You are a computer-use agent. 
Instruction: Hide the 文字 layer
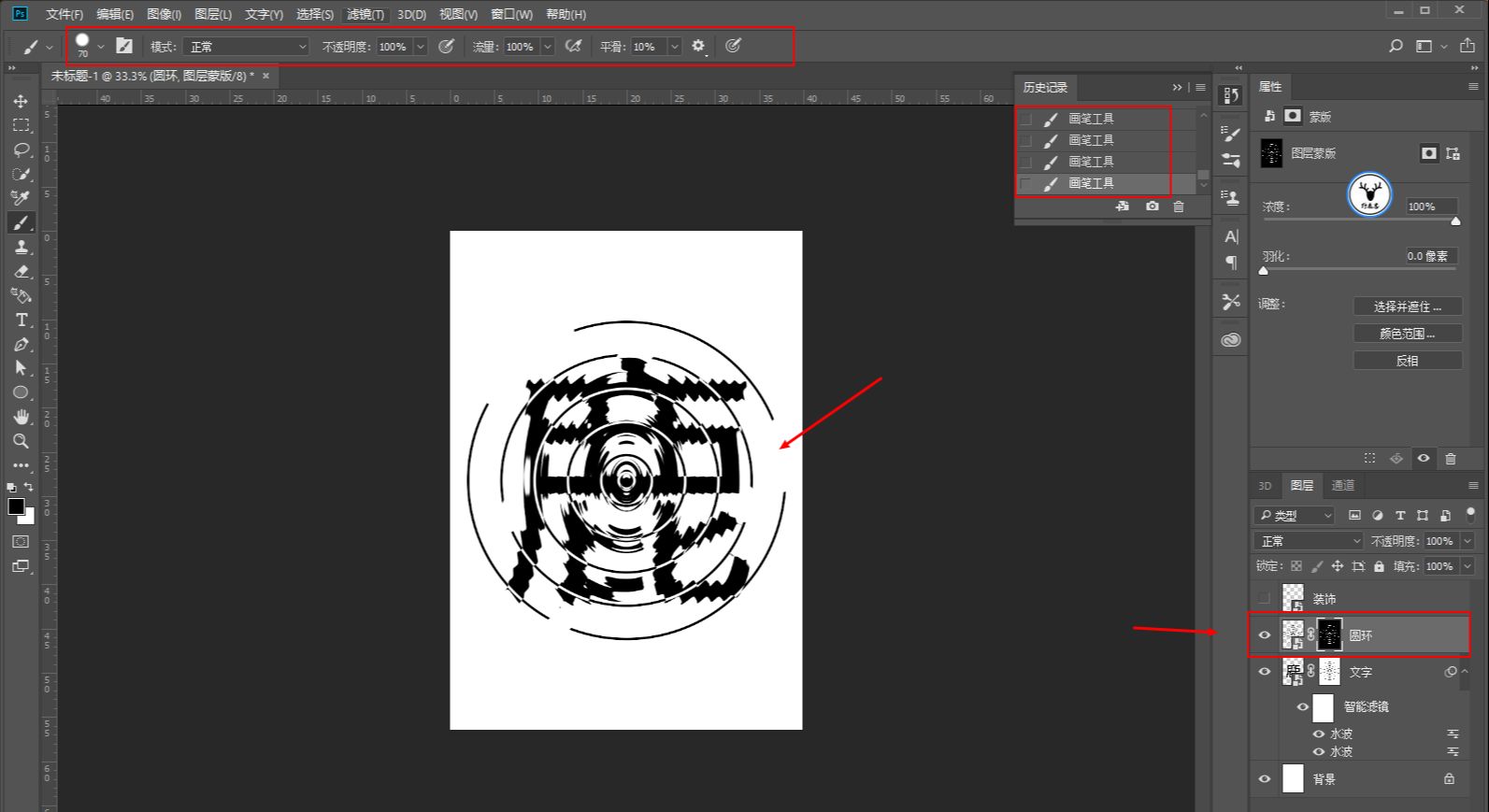1265,672
